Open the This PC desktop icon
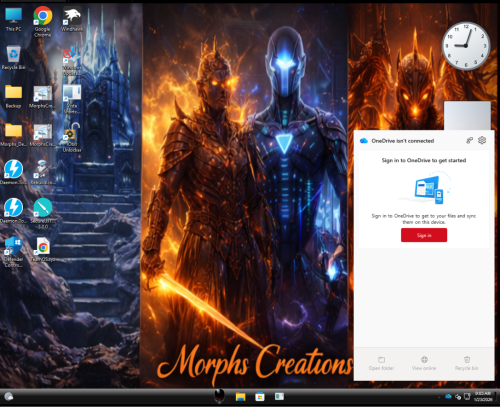 (13, 19)
